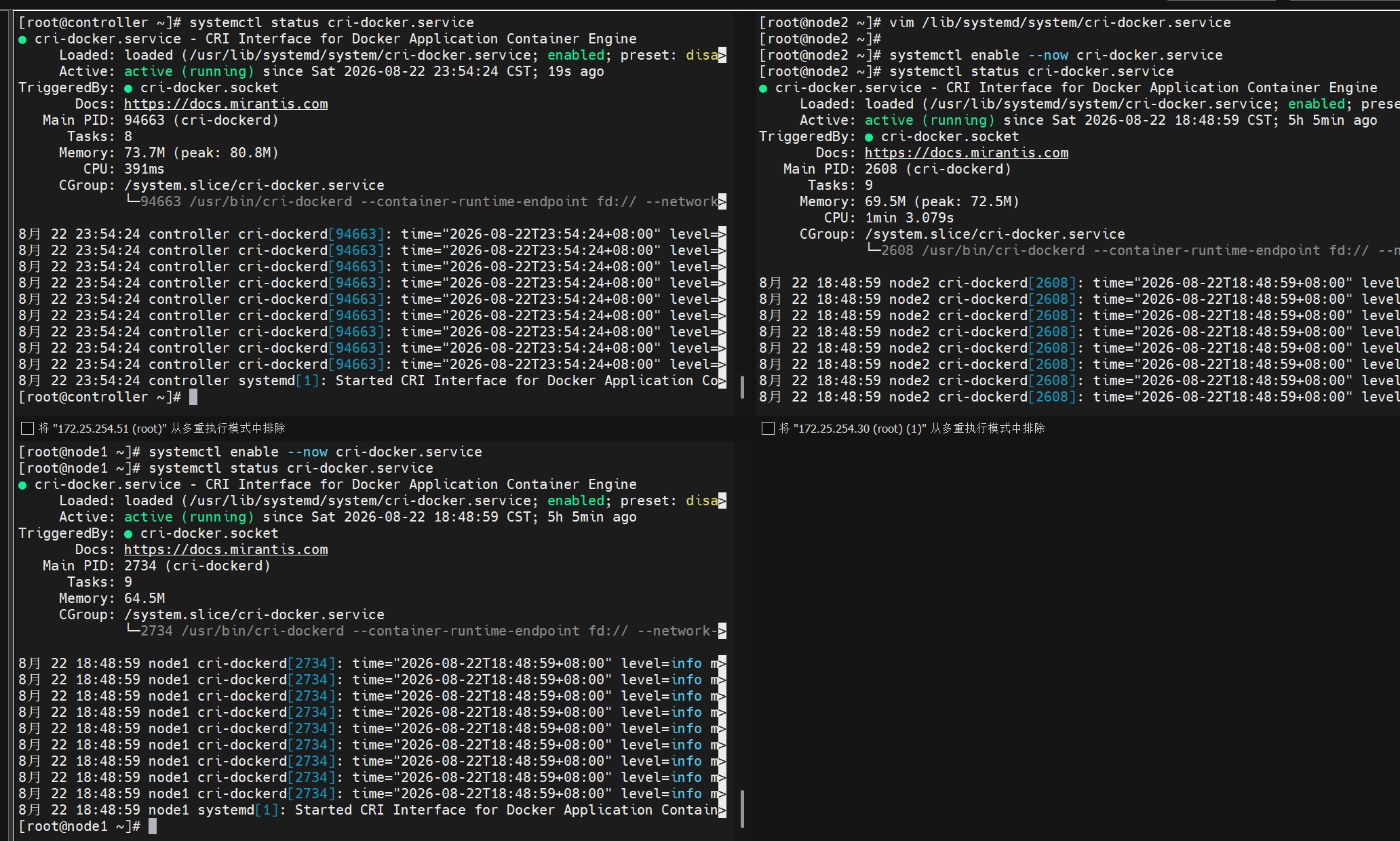Click process line "2734 /usr/bin/cri-dockerd"

(242, 631)
